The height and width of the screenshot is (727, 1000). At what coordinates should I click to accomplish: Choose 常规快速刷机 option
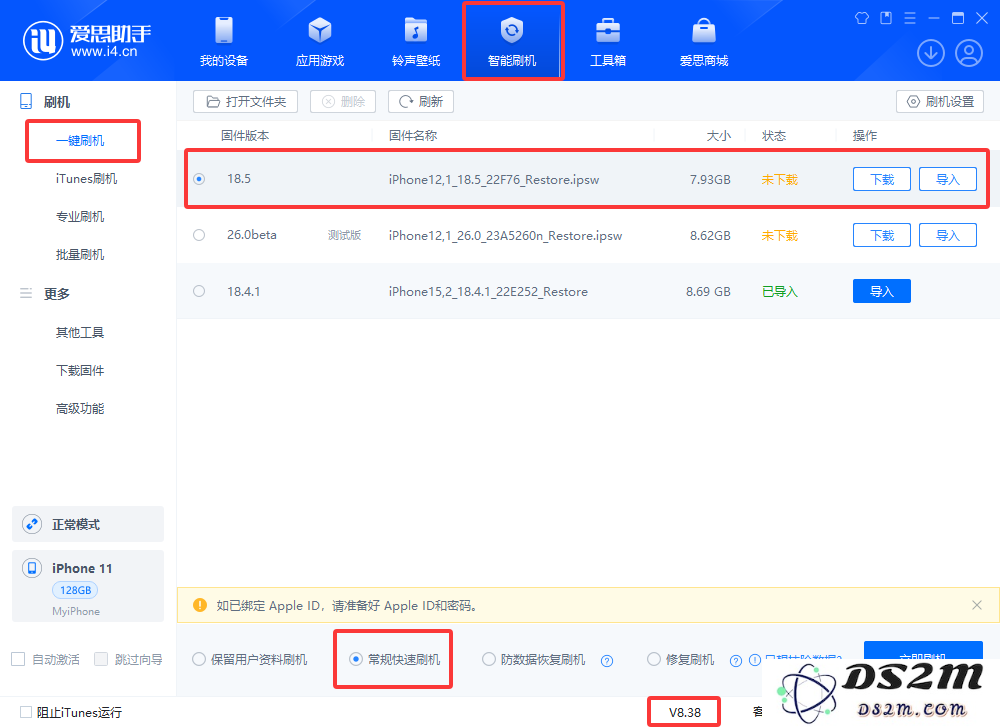coord(395,659)
